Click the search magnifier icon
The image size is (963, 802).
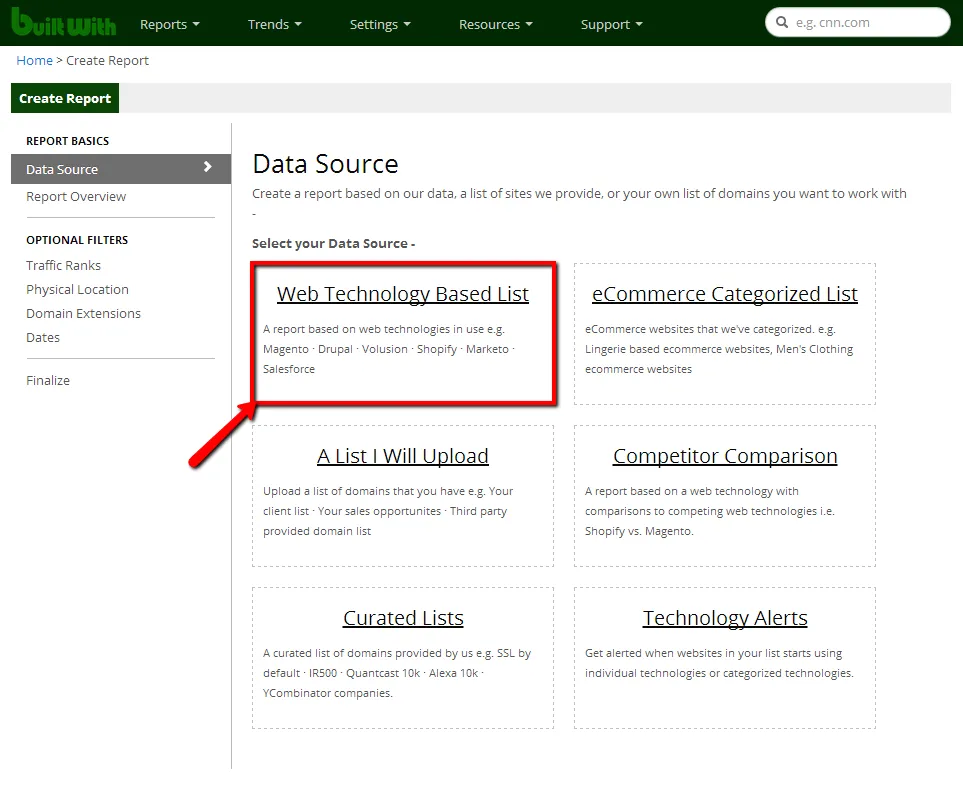pos(782,23)
